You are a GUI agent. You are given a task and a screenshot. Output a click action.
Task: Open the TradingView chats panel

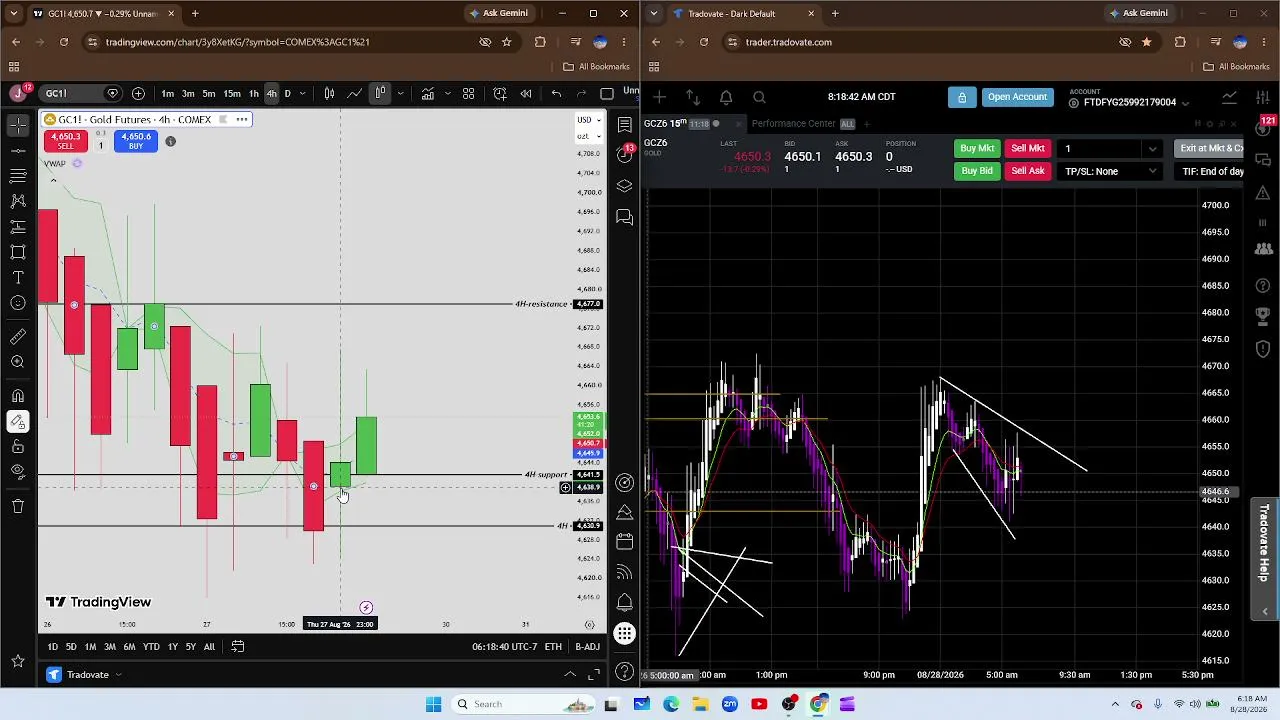point(625,217)
